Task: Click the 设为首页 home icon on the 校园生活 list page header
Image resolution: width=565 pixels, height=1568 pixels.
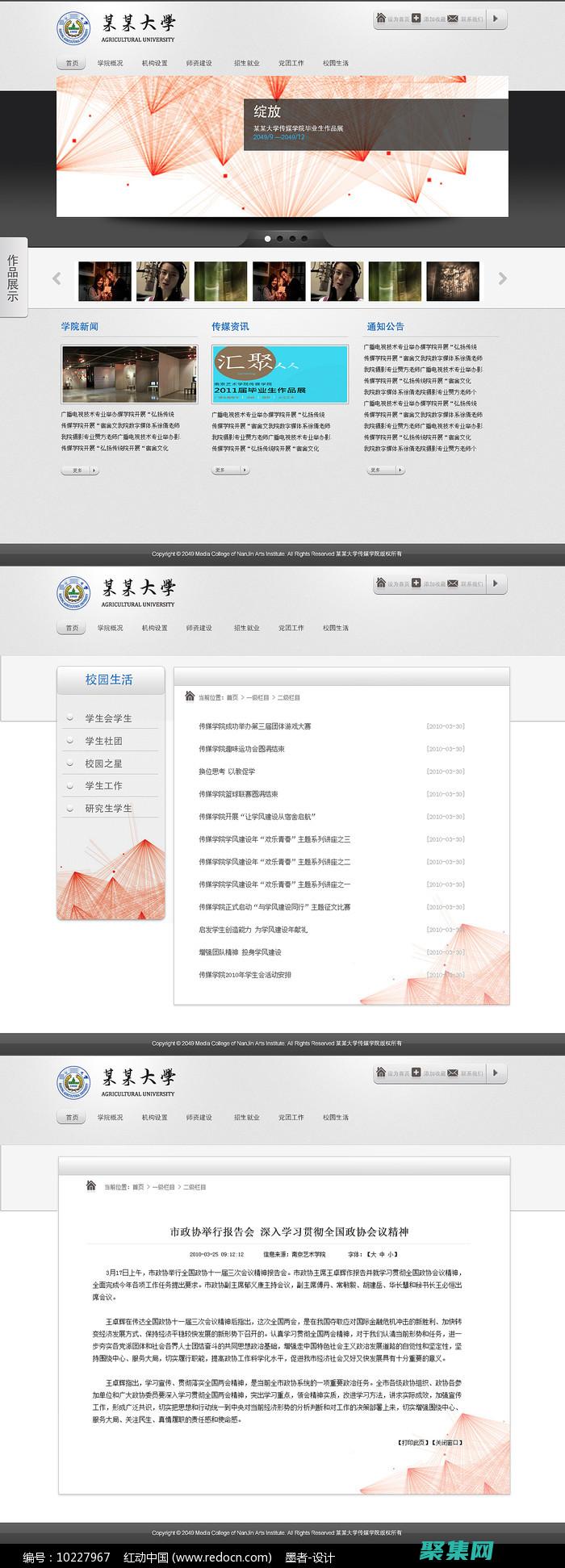Action: (x=381, y=582)
